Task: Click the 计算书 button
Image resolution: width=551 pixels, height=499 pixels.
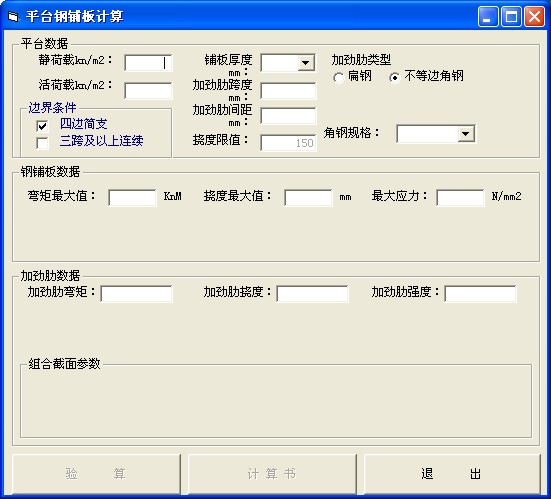Action: [272, 474]
